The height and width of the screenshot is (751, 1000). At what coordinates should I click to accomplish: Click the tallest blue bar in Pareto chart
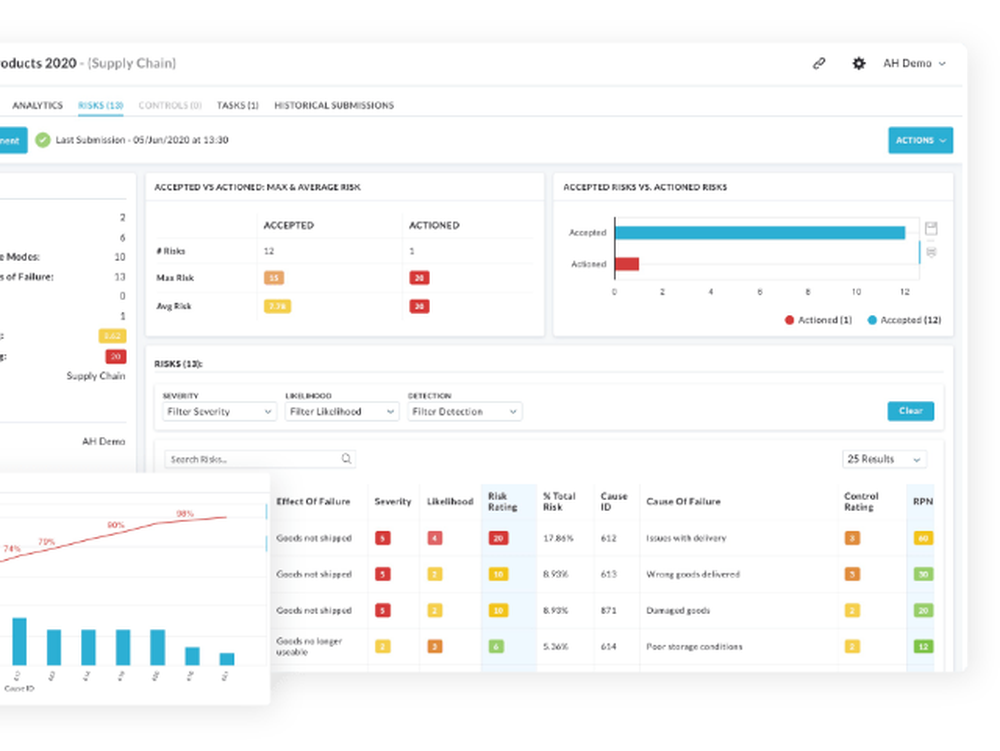[19, 641]
